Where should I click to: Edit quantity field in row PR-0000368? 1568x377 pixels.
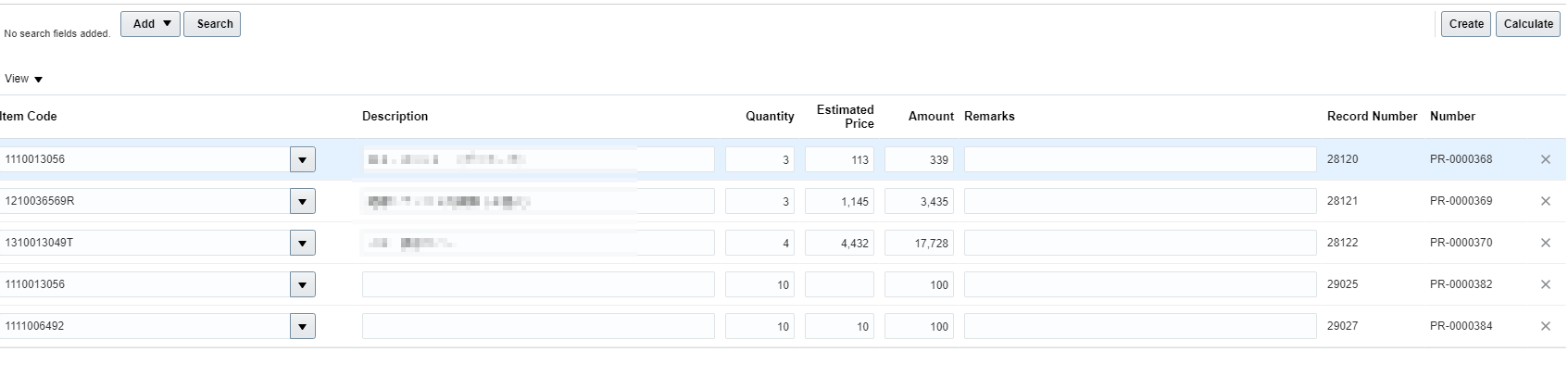tap(759, 159)
